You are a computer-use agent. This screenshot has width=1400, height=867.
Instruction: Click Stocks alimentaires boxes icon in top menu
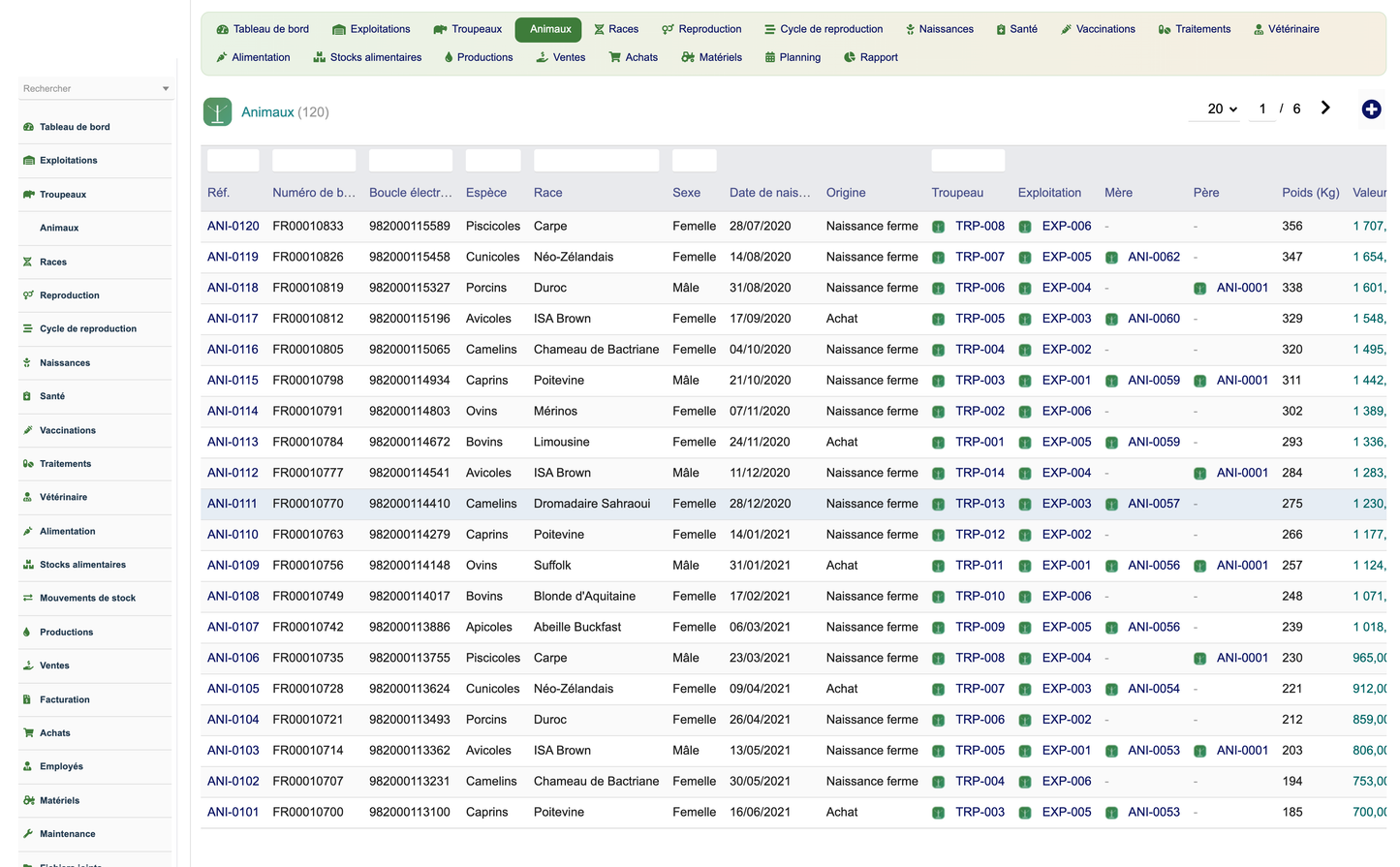pyautogui.click(x=319, y=58)
